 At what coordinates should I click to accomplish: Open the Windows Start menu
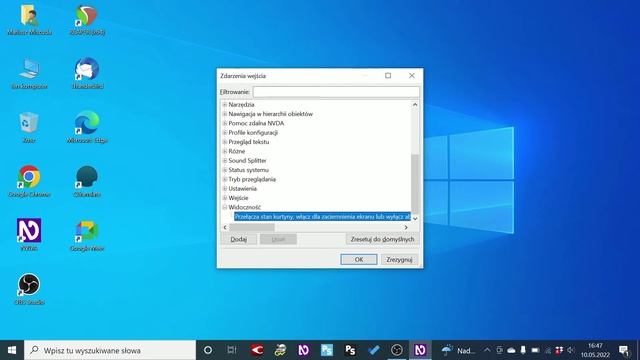12,350
